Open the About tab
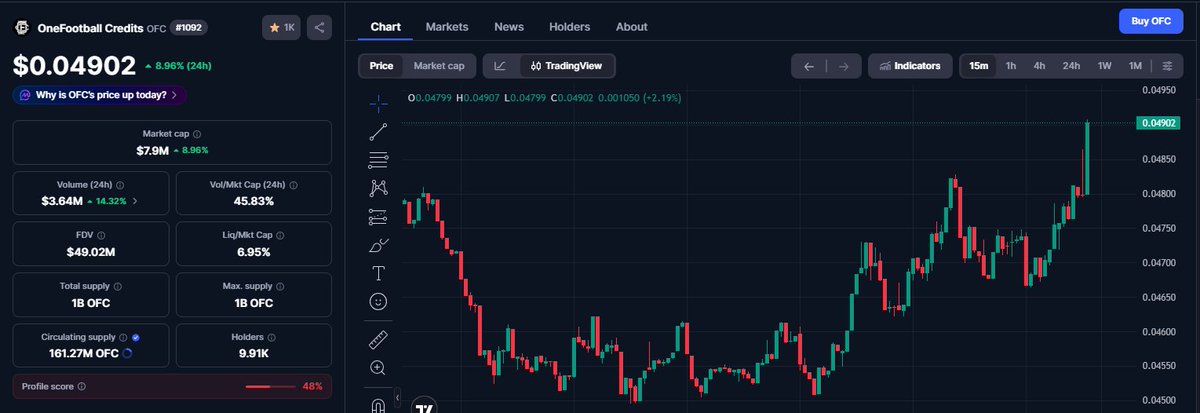 [x=631, y=27]
